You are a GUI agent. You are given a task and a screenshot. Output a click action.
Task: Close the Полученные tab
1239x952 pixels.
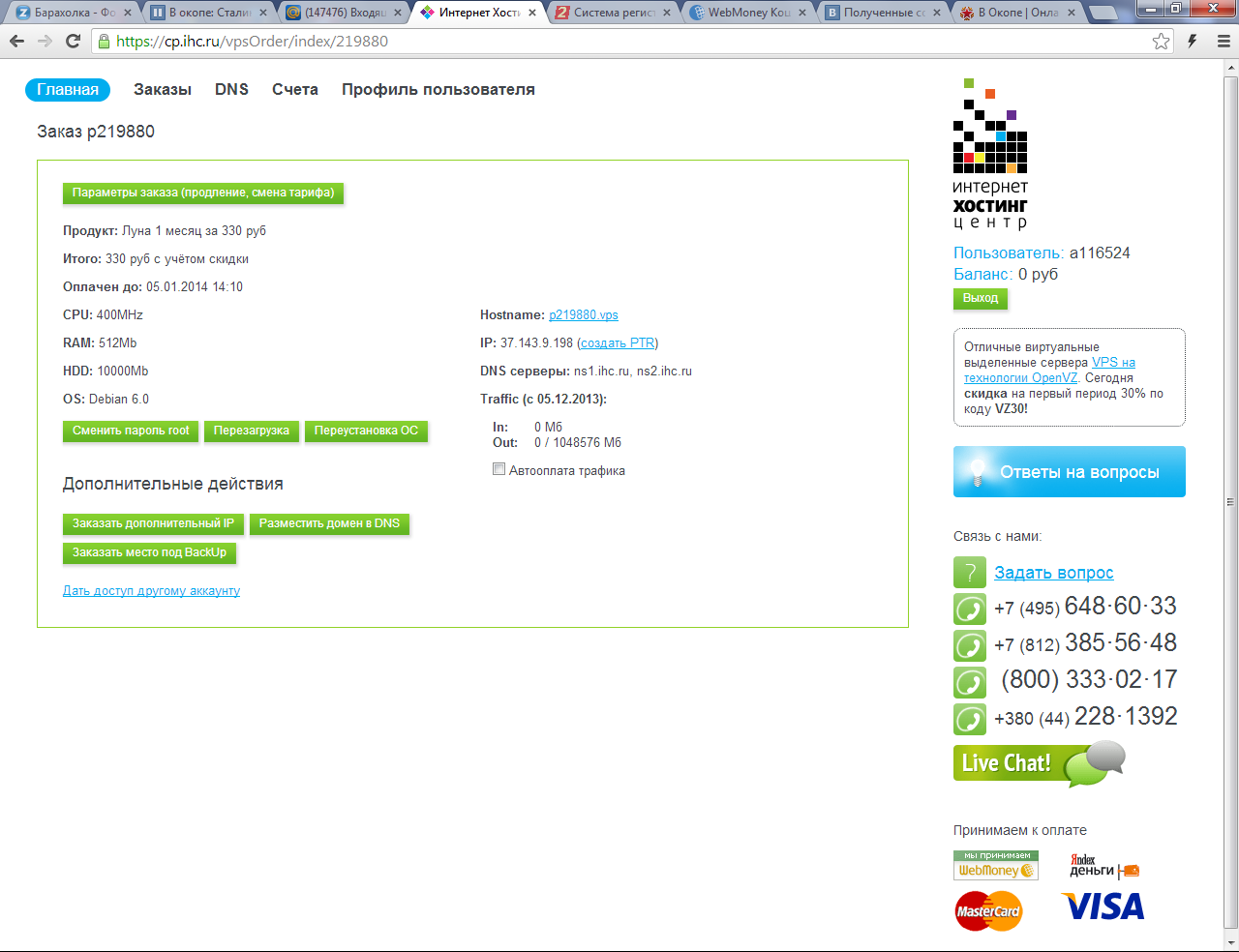coord(937,13)
